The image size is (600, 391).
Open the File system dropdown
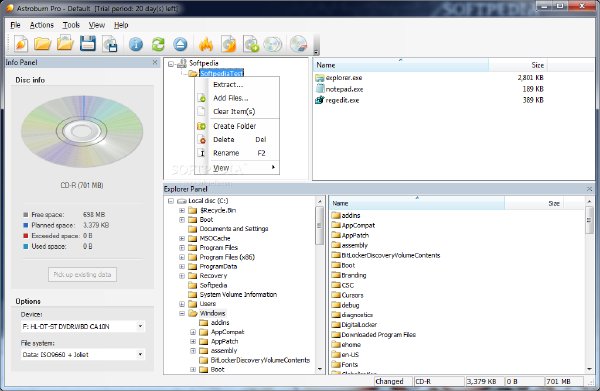click(x=140, y=355)
